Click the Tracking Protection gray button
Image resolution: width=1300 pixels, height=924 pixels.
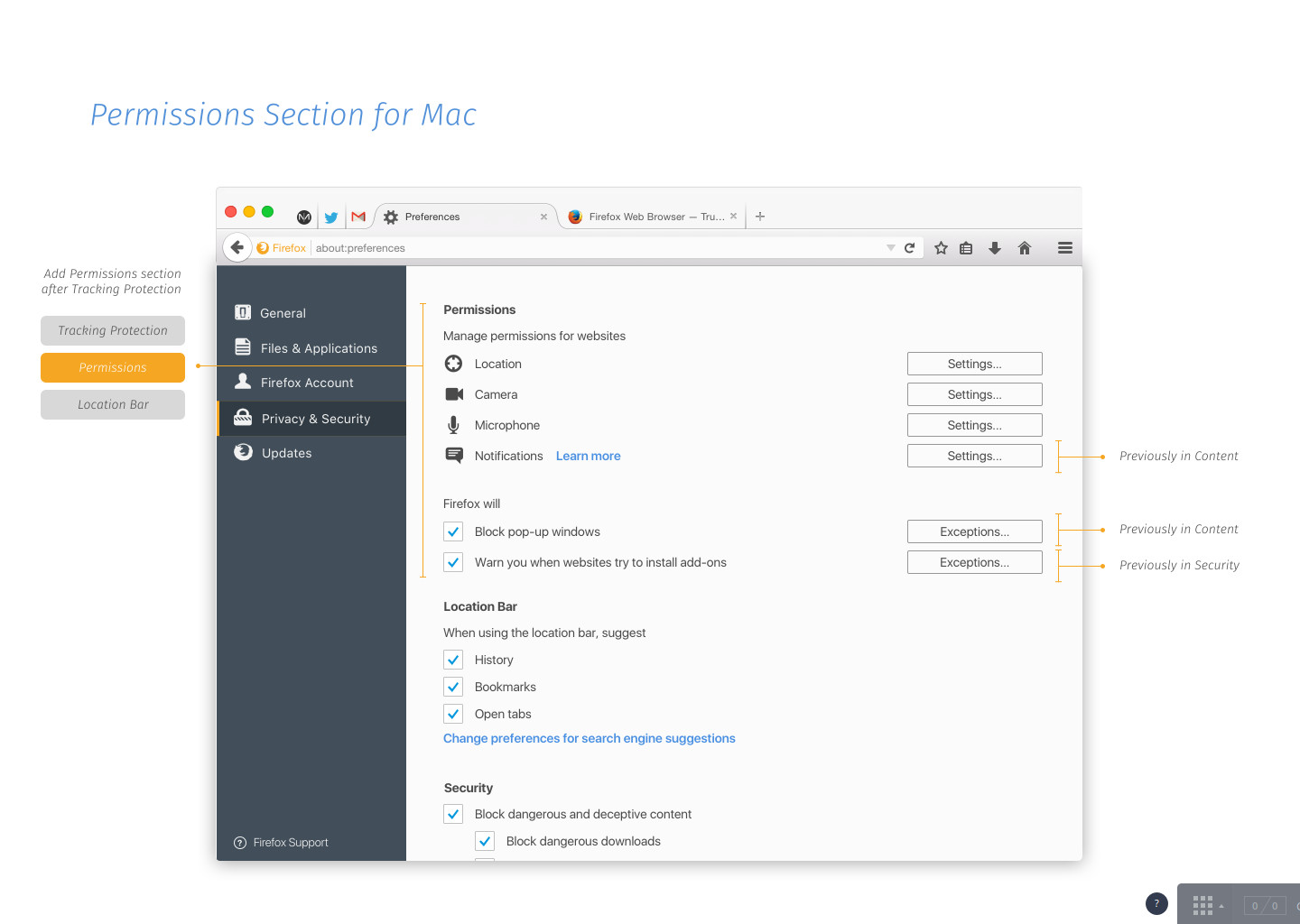pos(113,330)
